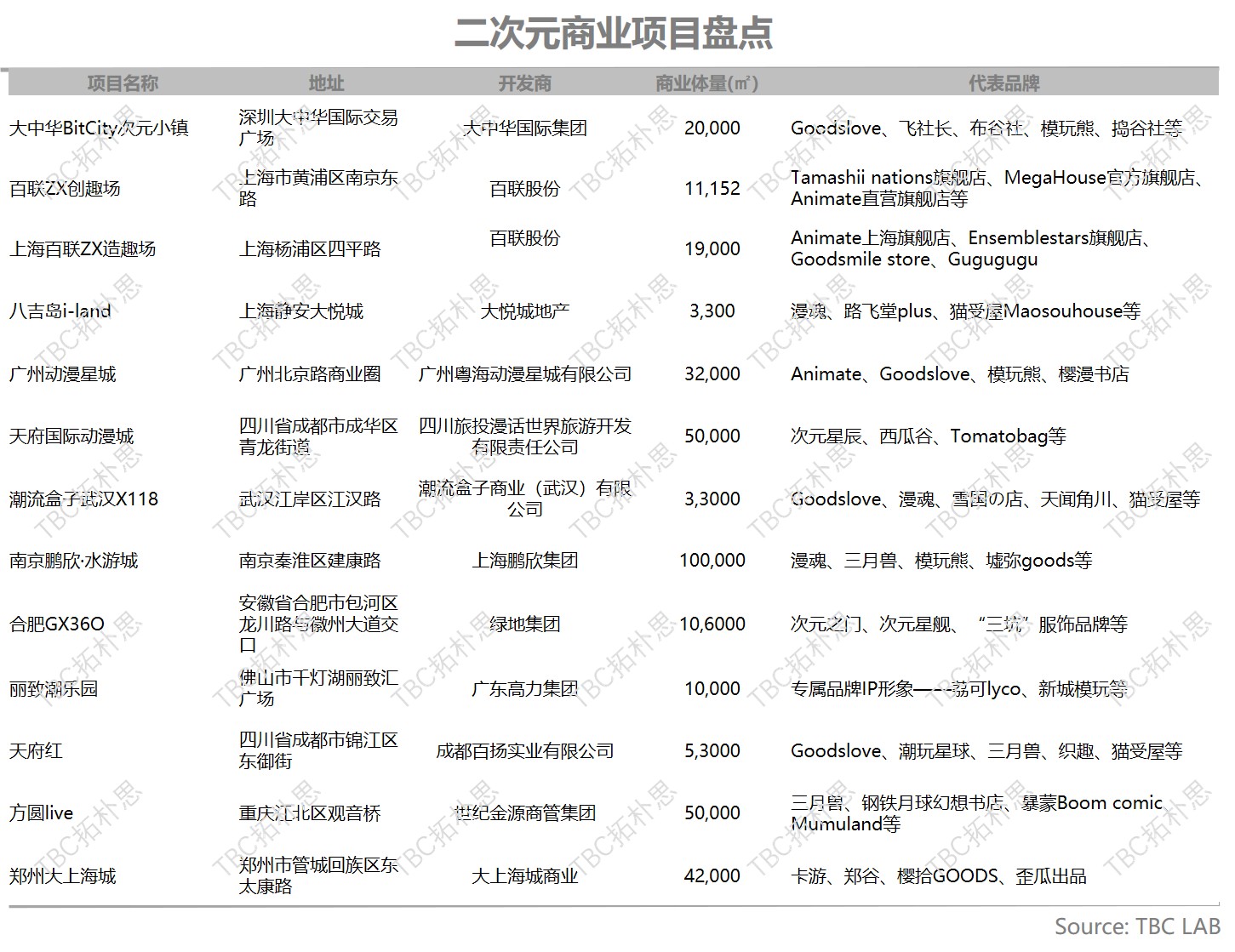Viewport: 1235px width, 952px height.
Task: Click the 项目名称 column header
Action: (x=123, y=83)
